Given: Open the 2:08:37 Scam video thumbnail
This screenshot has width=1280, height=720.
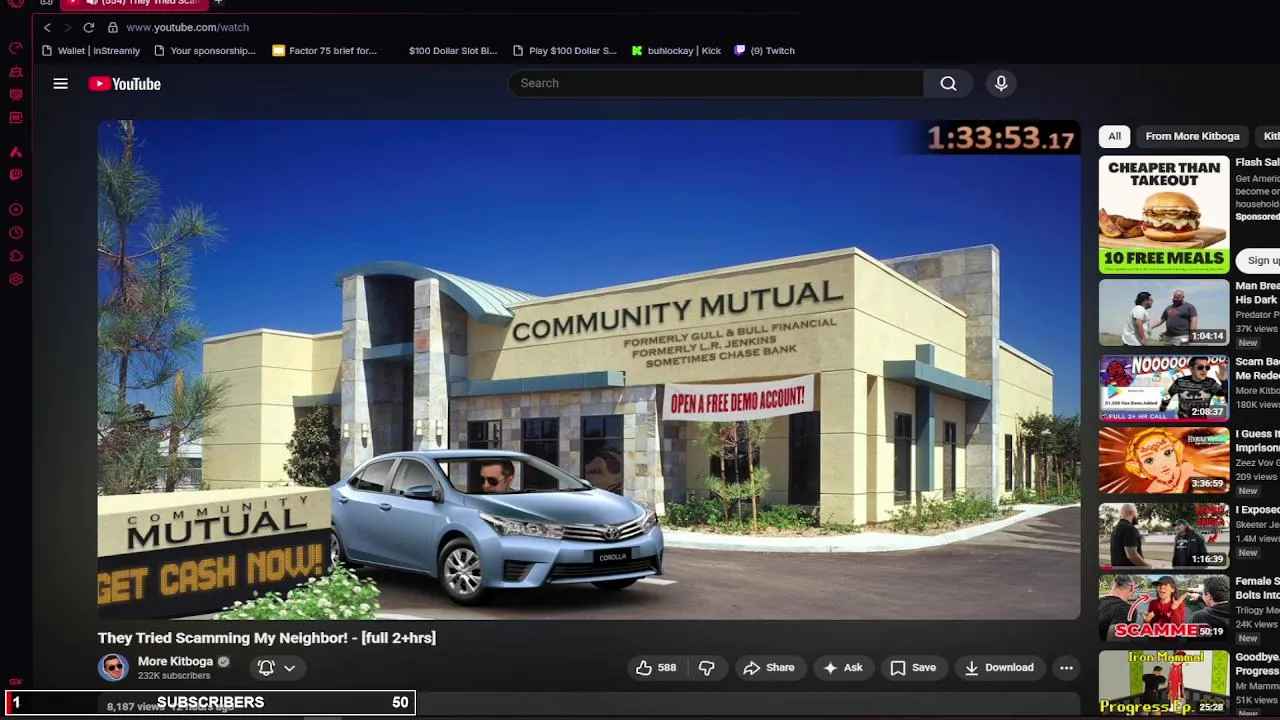Looking at the screenshot, I should pos(1164,388).
